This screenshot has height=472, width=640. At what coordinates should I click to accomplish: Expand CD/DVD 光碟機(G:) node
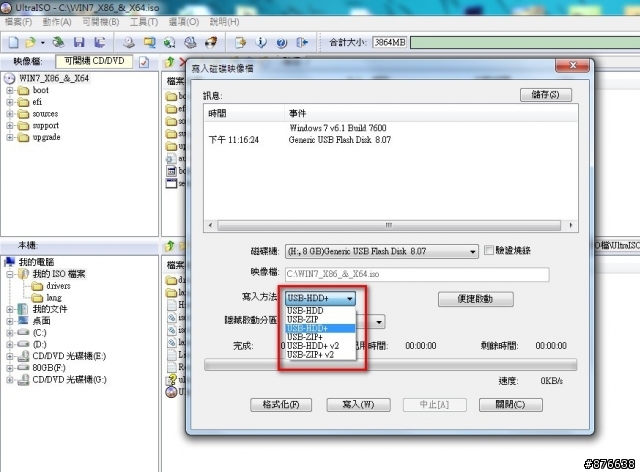tap(10, 380)
